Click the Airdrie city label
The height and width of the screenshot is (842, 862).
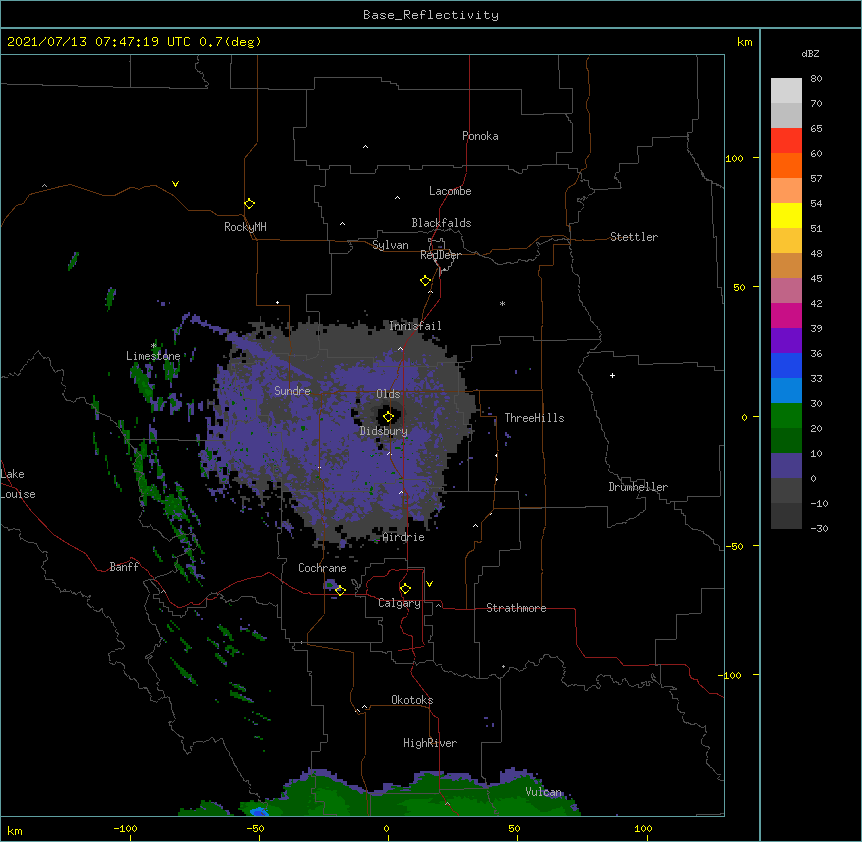tap(403, 537)
